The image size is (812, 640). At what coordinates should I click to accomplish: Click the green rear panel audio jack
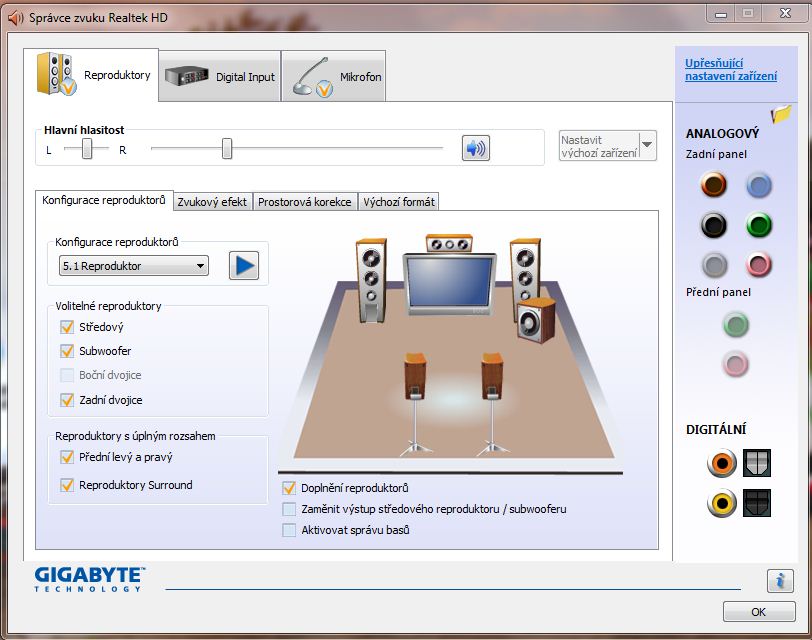(x=759, y=225)
